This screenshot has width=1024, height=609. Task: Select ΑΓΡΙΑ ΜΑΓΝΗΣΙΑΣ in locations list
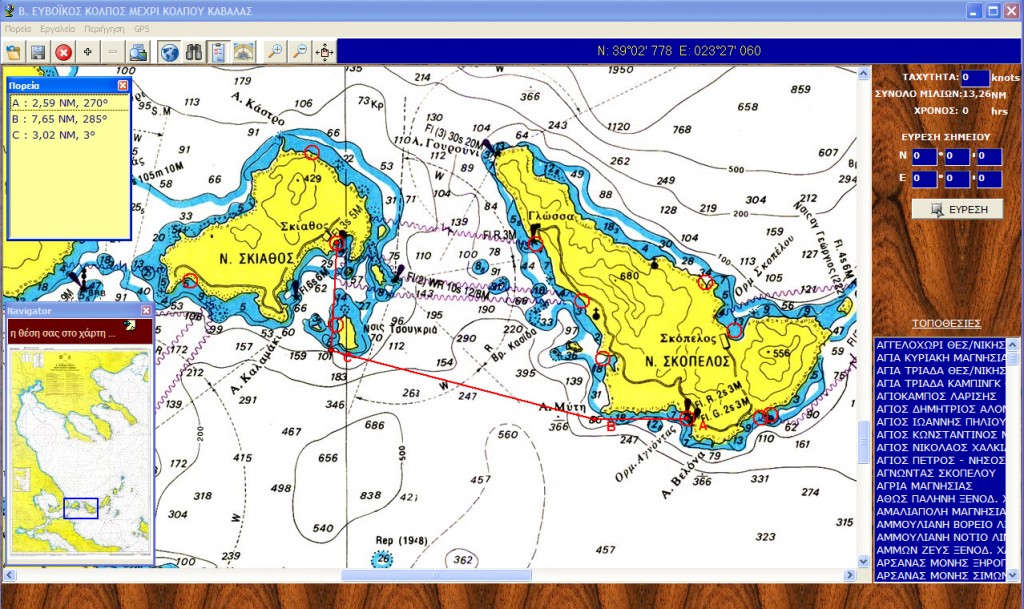click(x=940, y=486)
